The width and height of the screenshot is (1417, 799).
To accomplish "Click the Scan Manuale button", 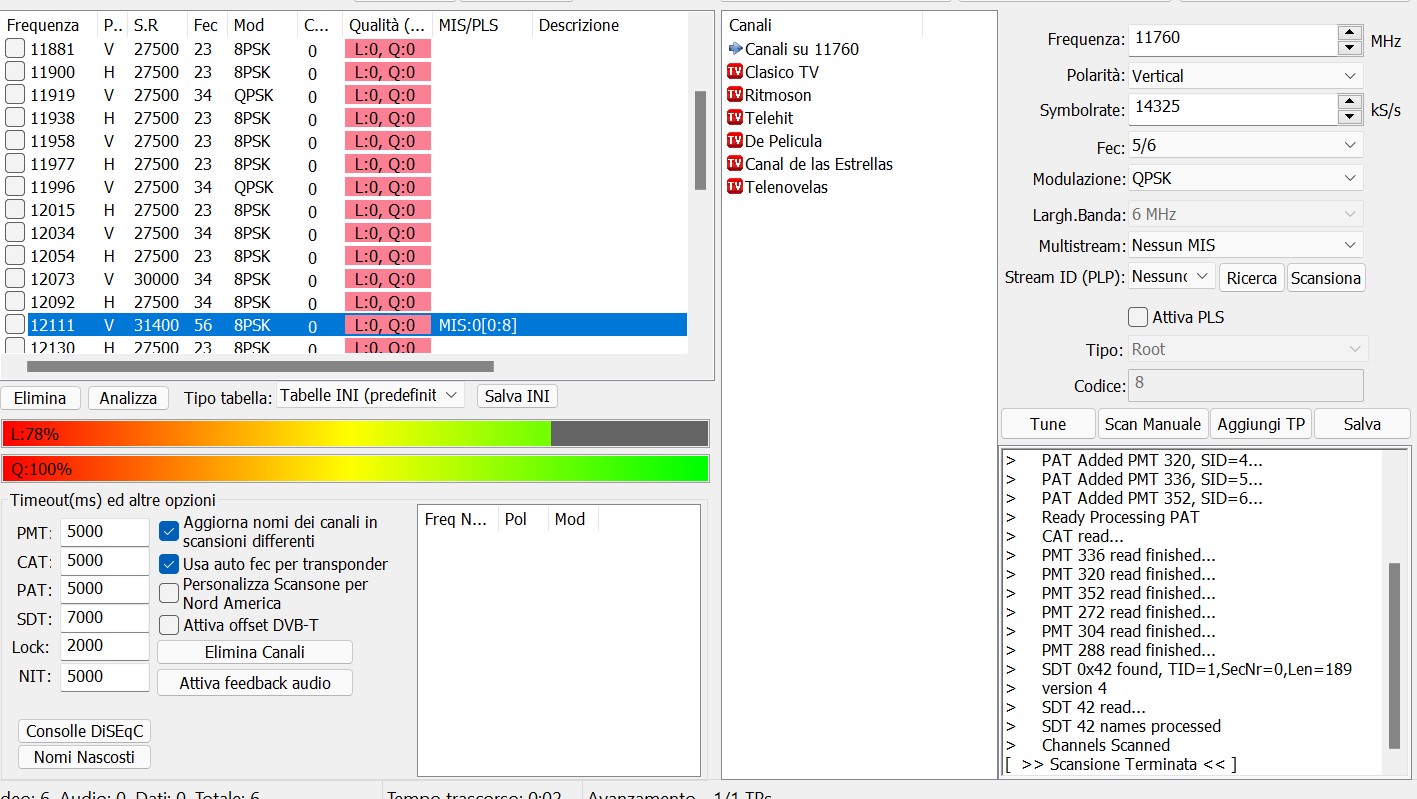I will pyautogui.click(x=1153, y=424).
